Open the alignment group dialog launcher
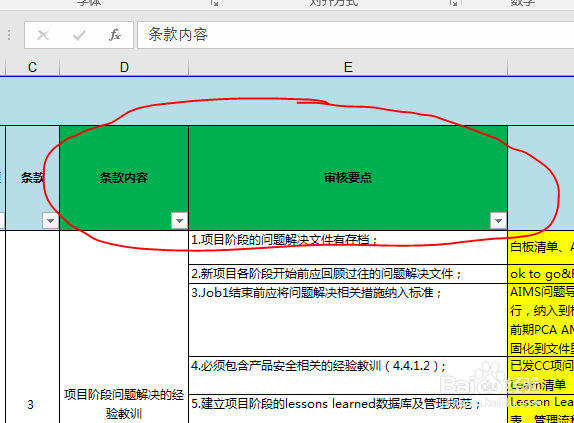The height and width of the screenshot is (423, 574). 454,3
